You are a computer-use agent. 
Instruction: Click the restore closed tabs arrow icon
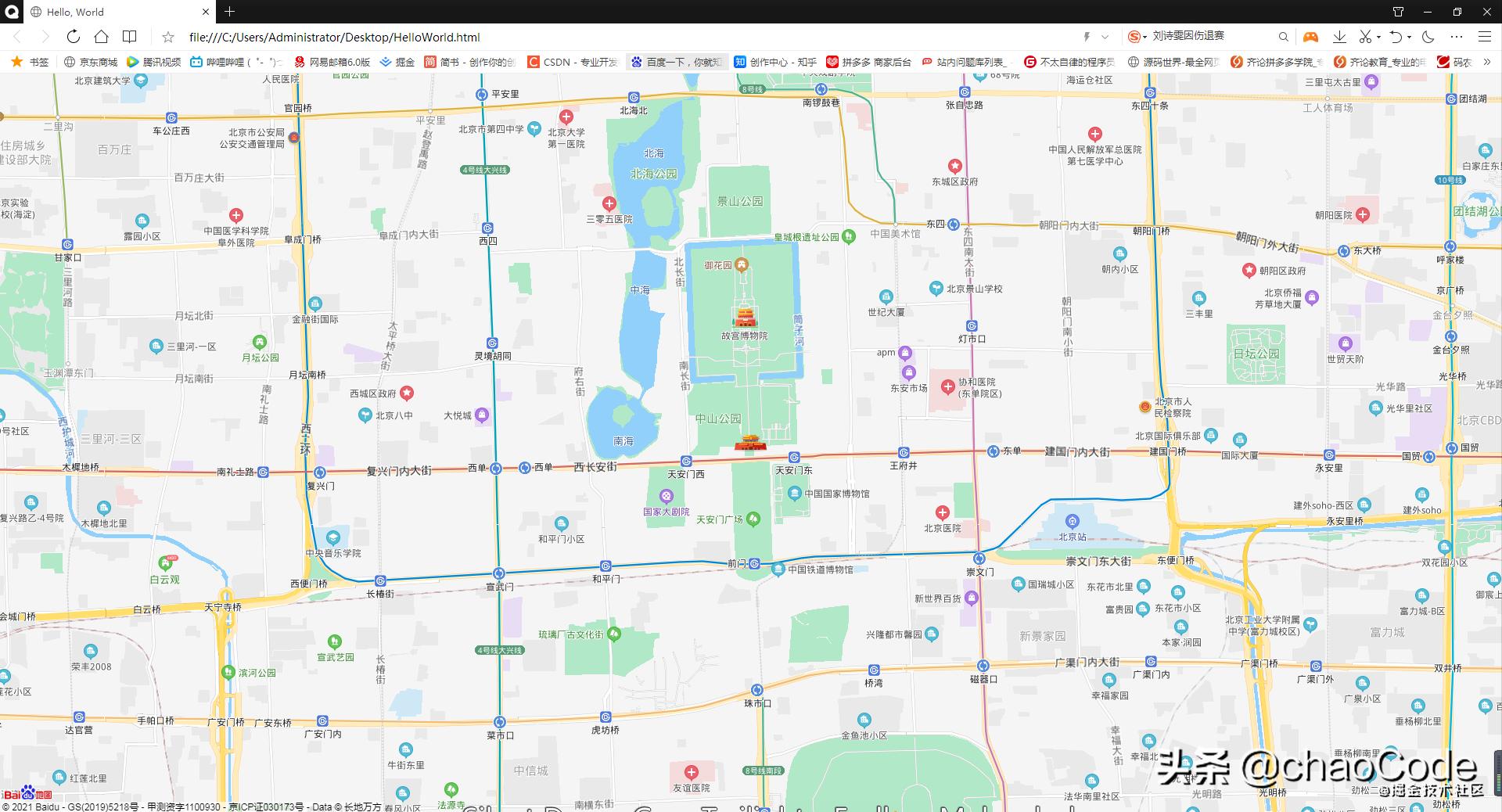click(1396, 37)
